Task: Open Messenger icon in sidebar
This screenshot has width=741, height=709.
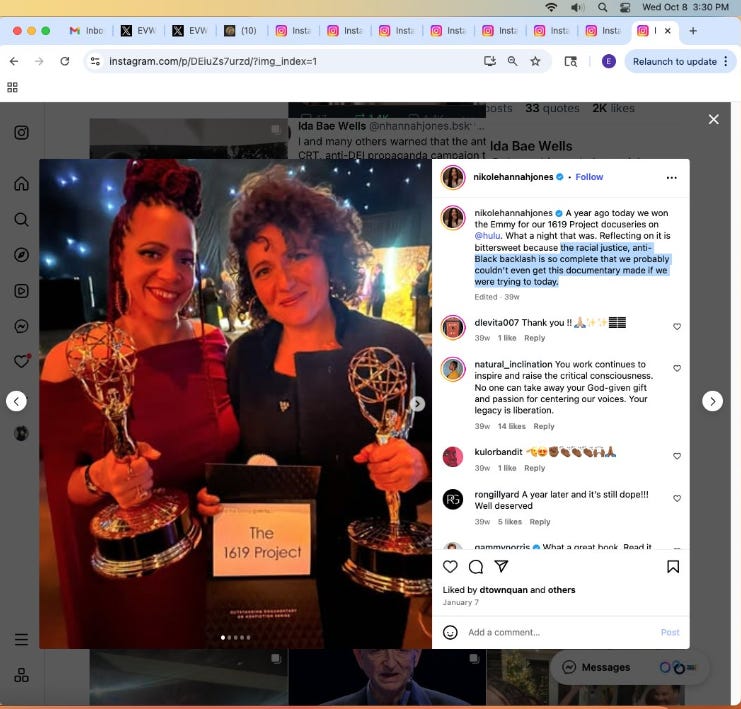Action: click(21, 326)
